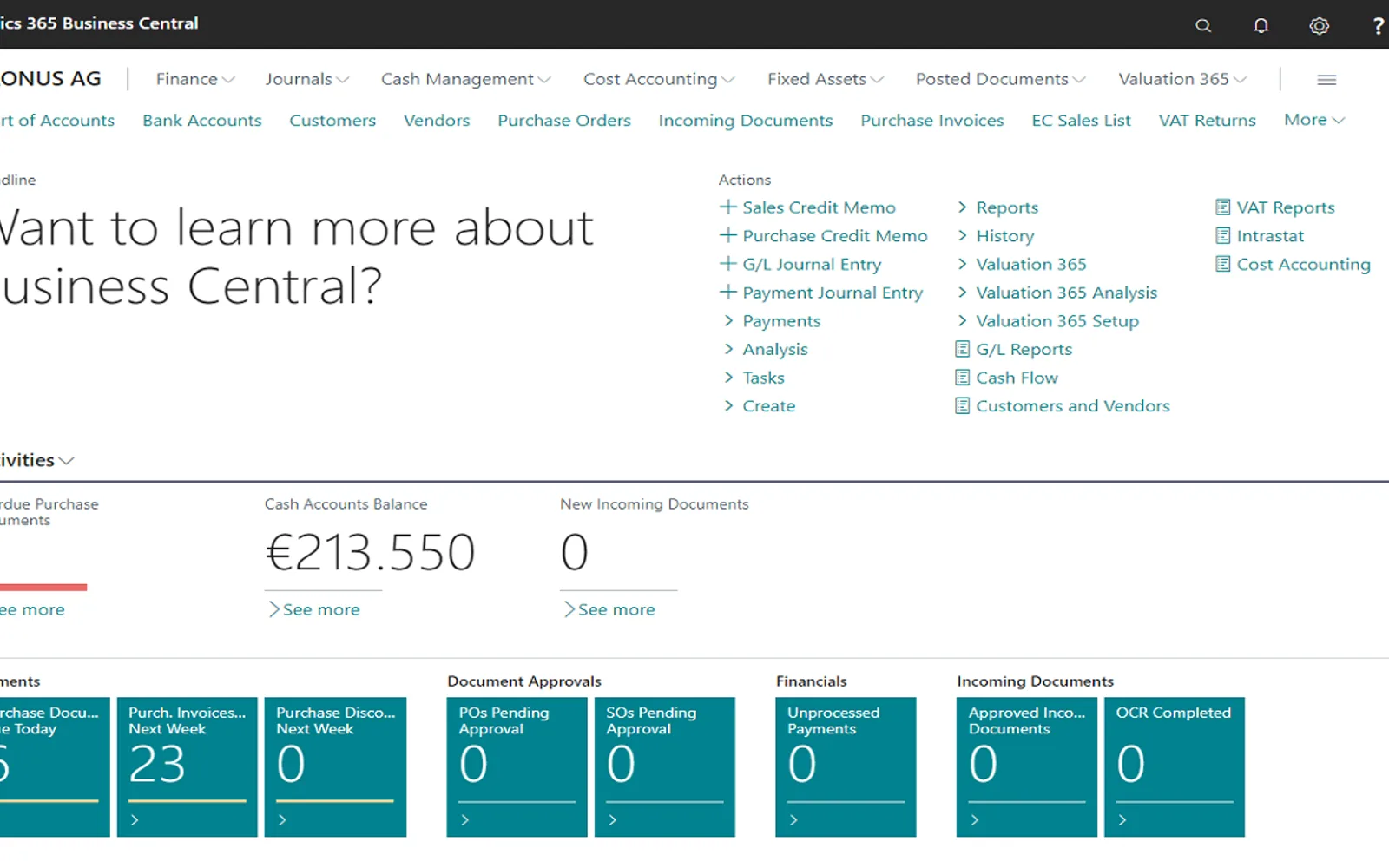The image size is (1389, 868).
Task: Open Bank Accounts page
Action: coord(202,121)
